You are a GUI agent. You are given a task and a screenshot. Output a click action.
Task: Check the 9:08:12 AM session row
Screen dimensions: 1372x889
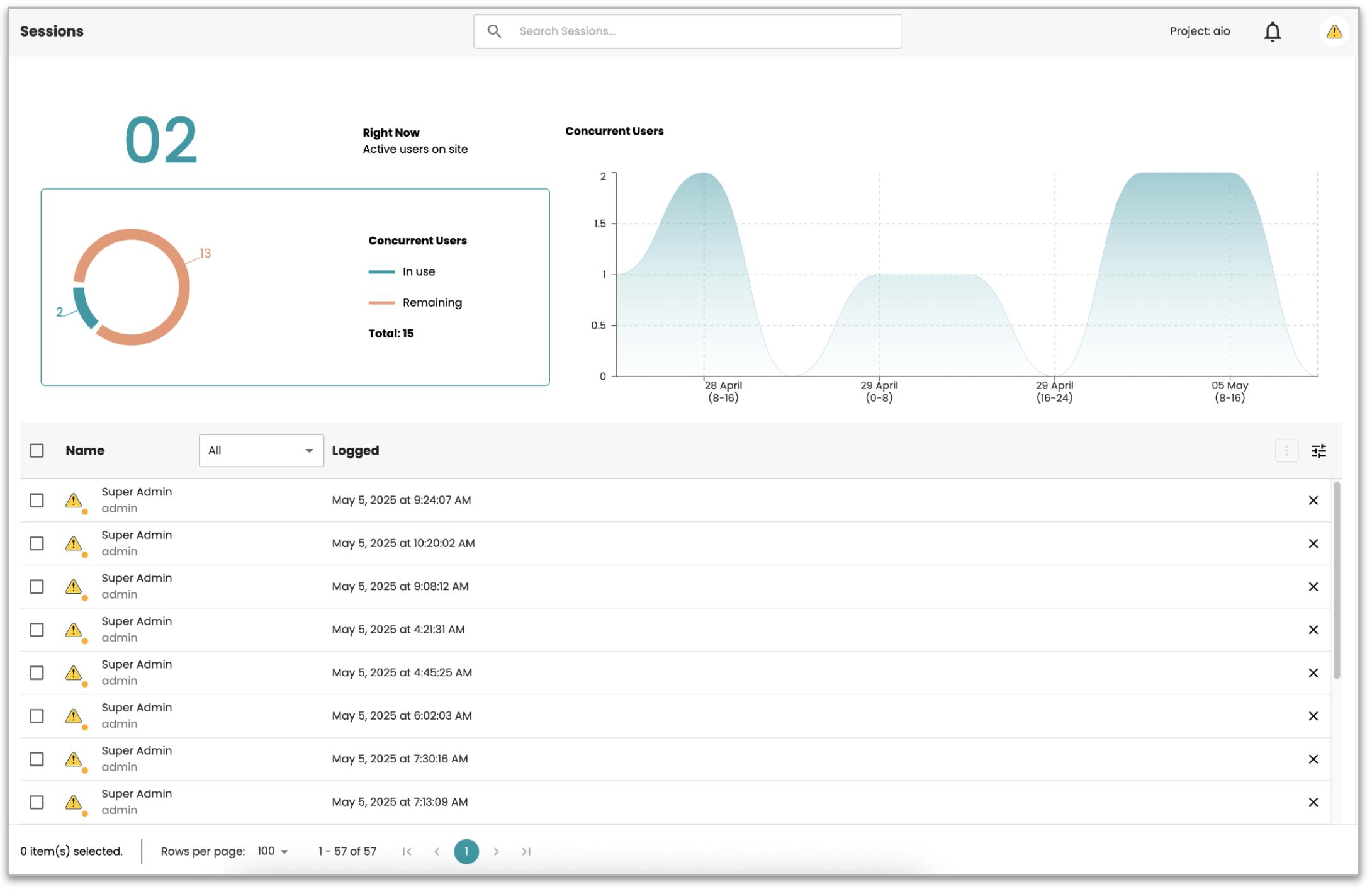pyautogui.click(x=37, y=587)
